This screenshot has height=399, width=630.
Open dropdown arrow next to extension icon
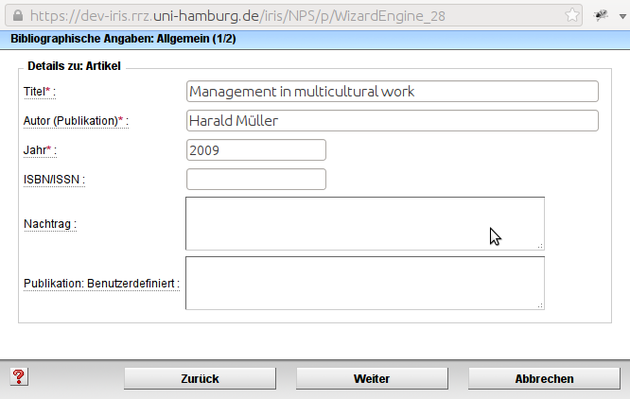click(x=622, y=16)
